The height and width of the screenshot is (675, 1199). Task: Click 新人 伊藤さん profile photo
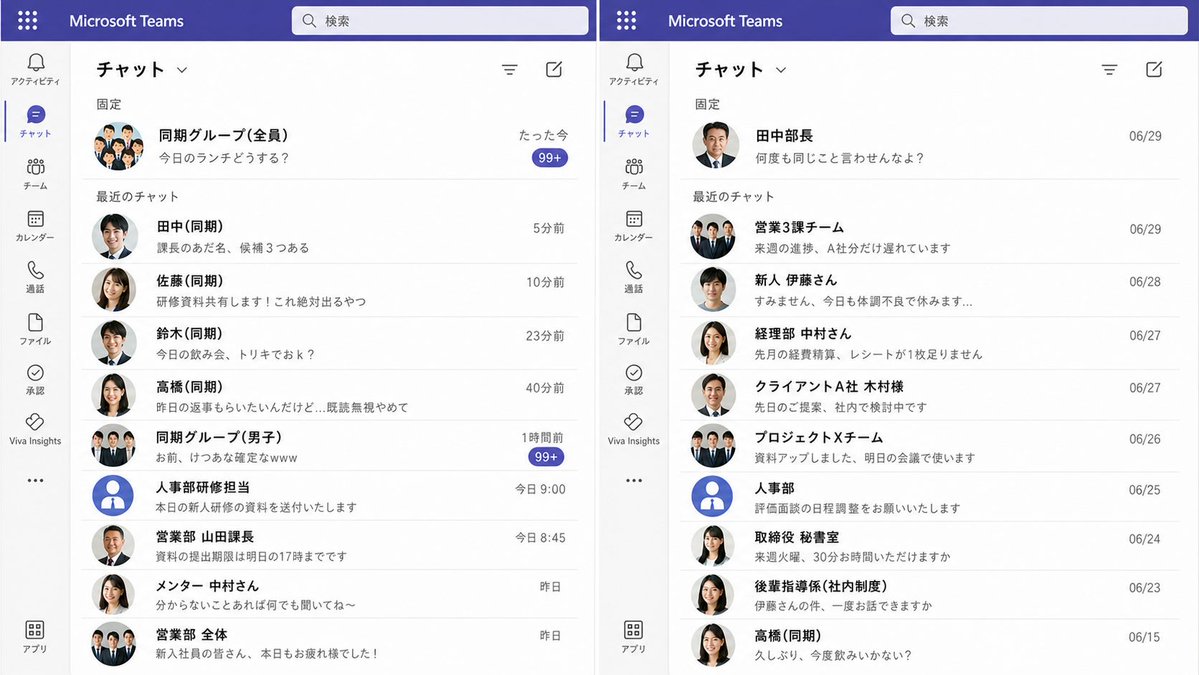pos(713,289)
